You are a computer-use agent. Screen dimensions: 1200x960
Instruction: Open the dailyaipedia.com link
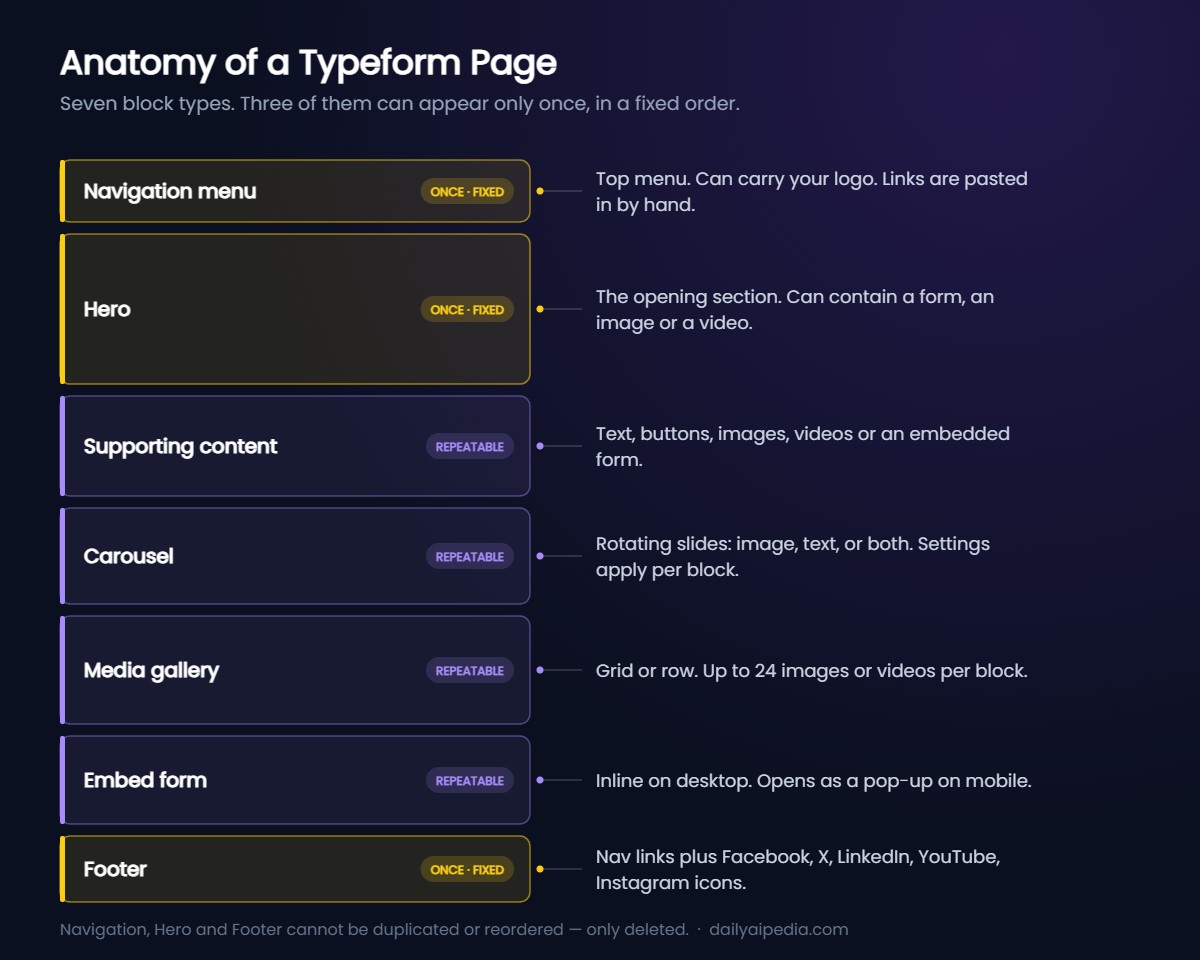(x=779, y=930)
